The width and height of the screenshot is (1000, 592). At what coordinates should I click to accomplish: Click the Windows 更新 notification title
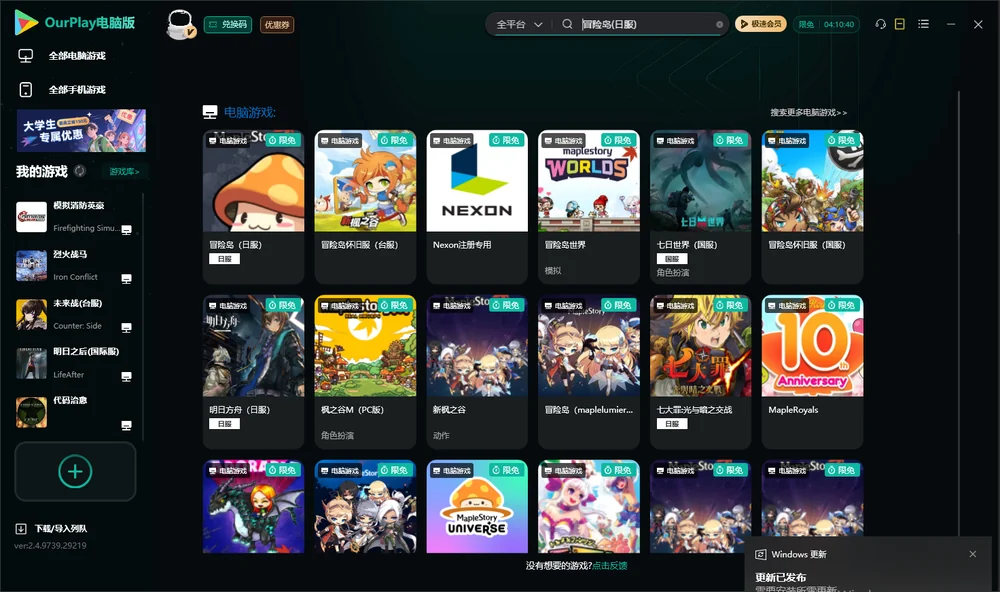pyautogui.click(x=798, y=554)
